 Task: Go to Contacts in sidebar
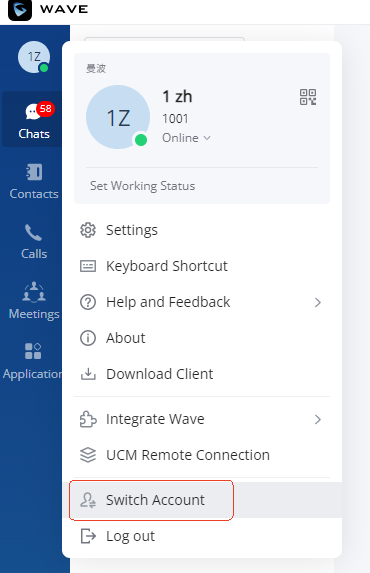point(34,182)
